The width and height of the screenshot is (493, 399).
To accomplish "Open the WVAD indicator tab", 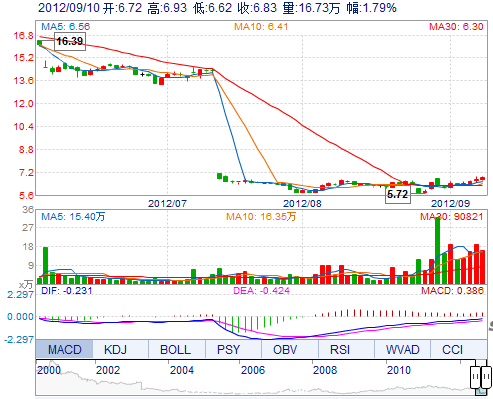I will click(x=403, y=349).
